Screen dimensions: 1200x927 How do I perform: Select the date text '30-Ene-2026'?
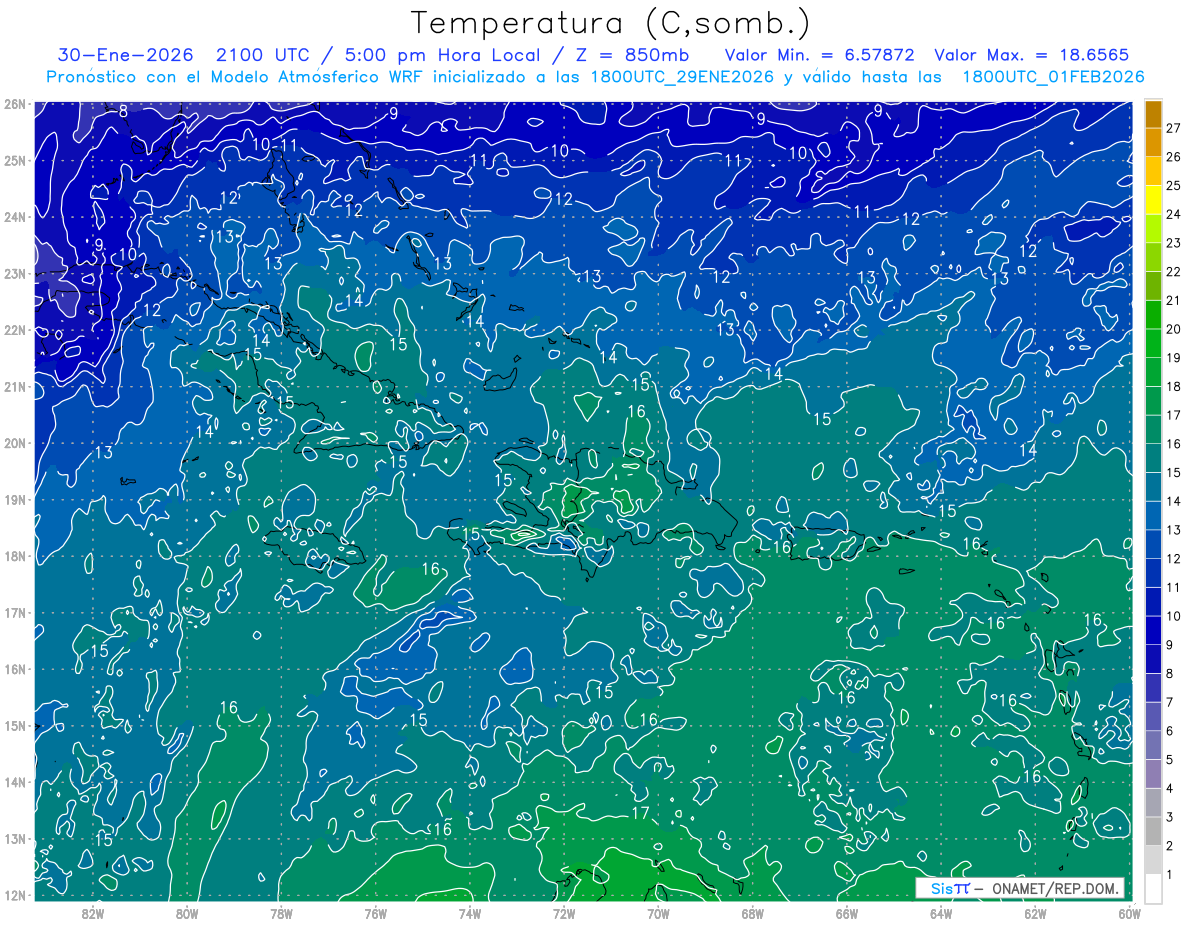click(x=123, y=55)
